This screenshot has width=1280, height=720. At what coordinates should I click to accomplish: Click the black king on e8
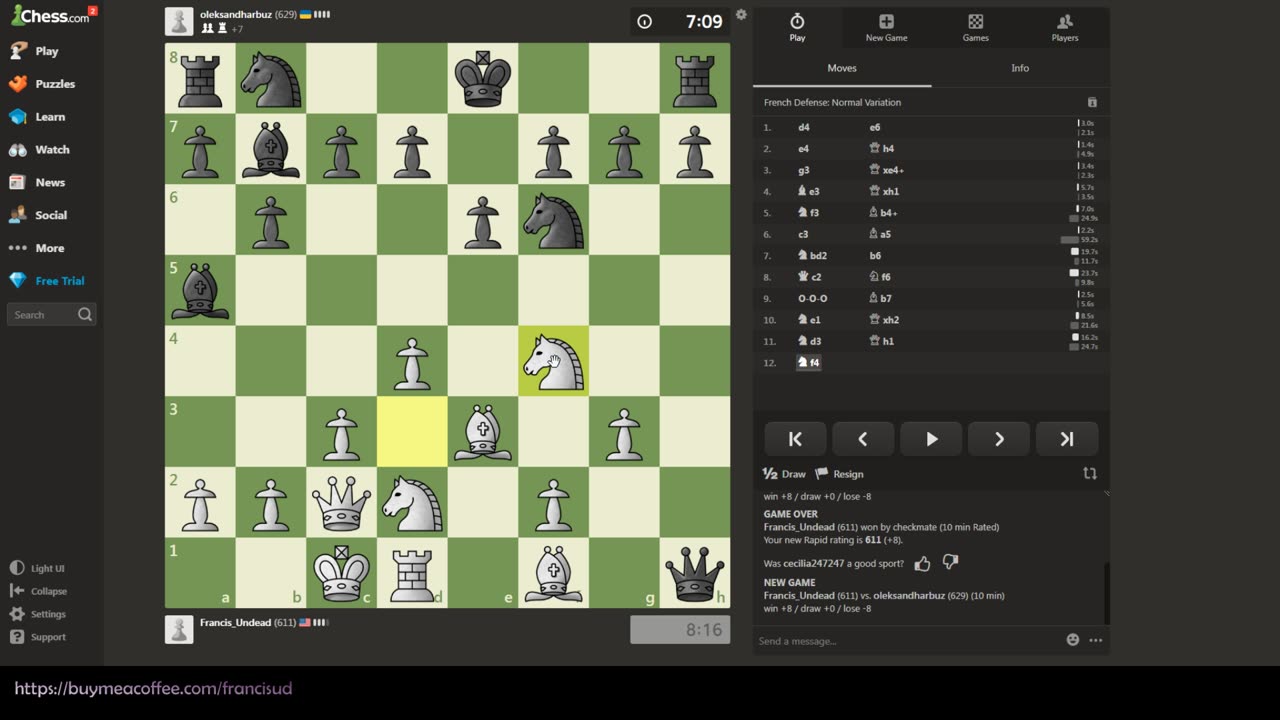tap(483, 78)
